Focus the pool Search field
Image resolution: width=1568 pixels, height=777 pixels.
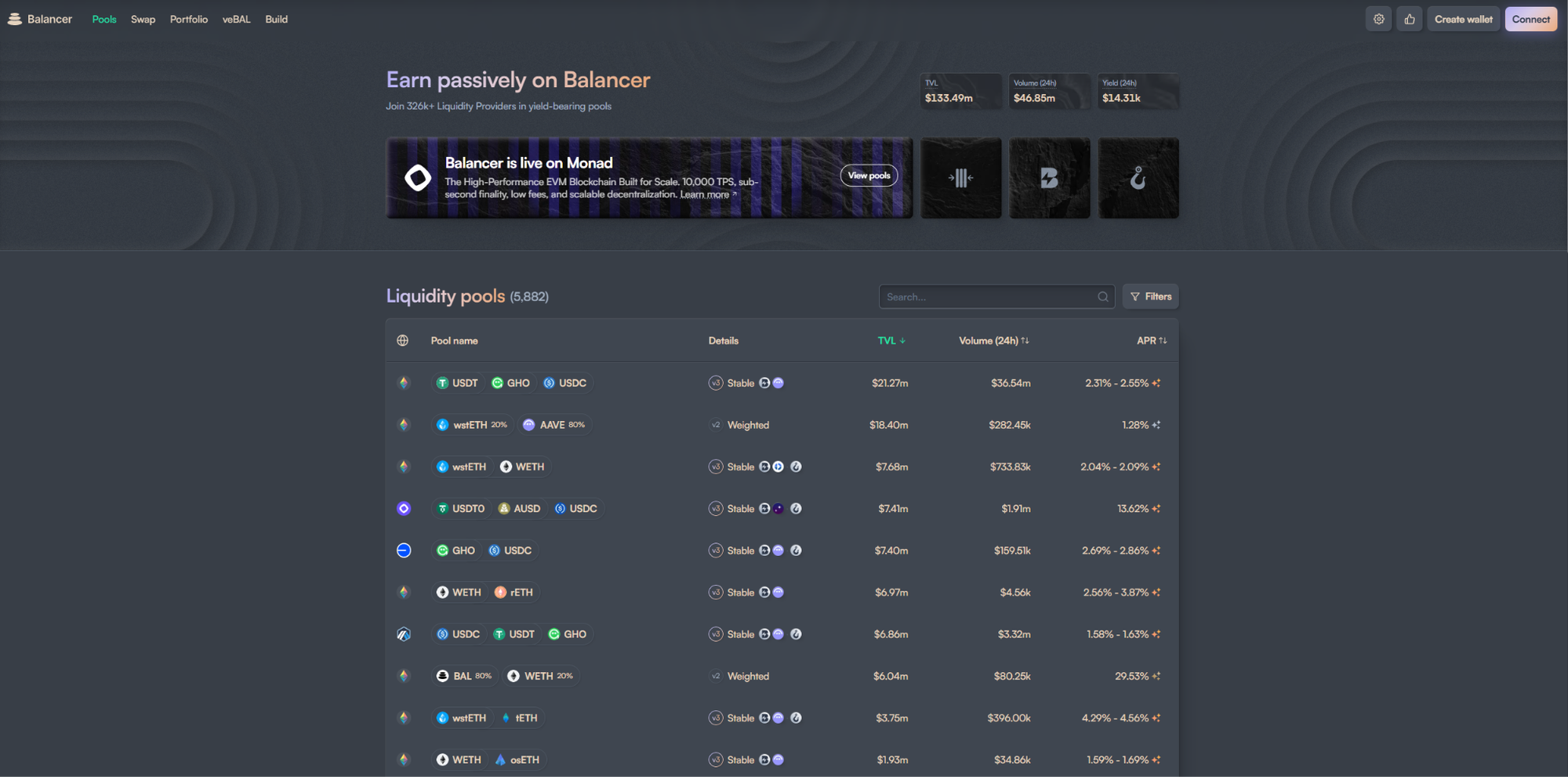click(996, 296)
